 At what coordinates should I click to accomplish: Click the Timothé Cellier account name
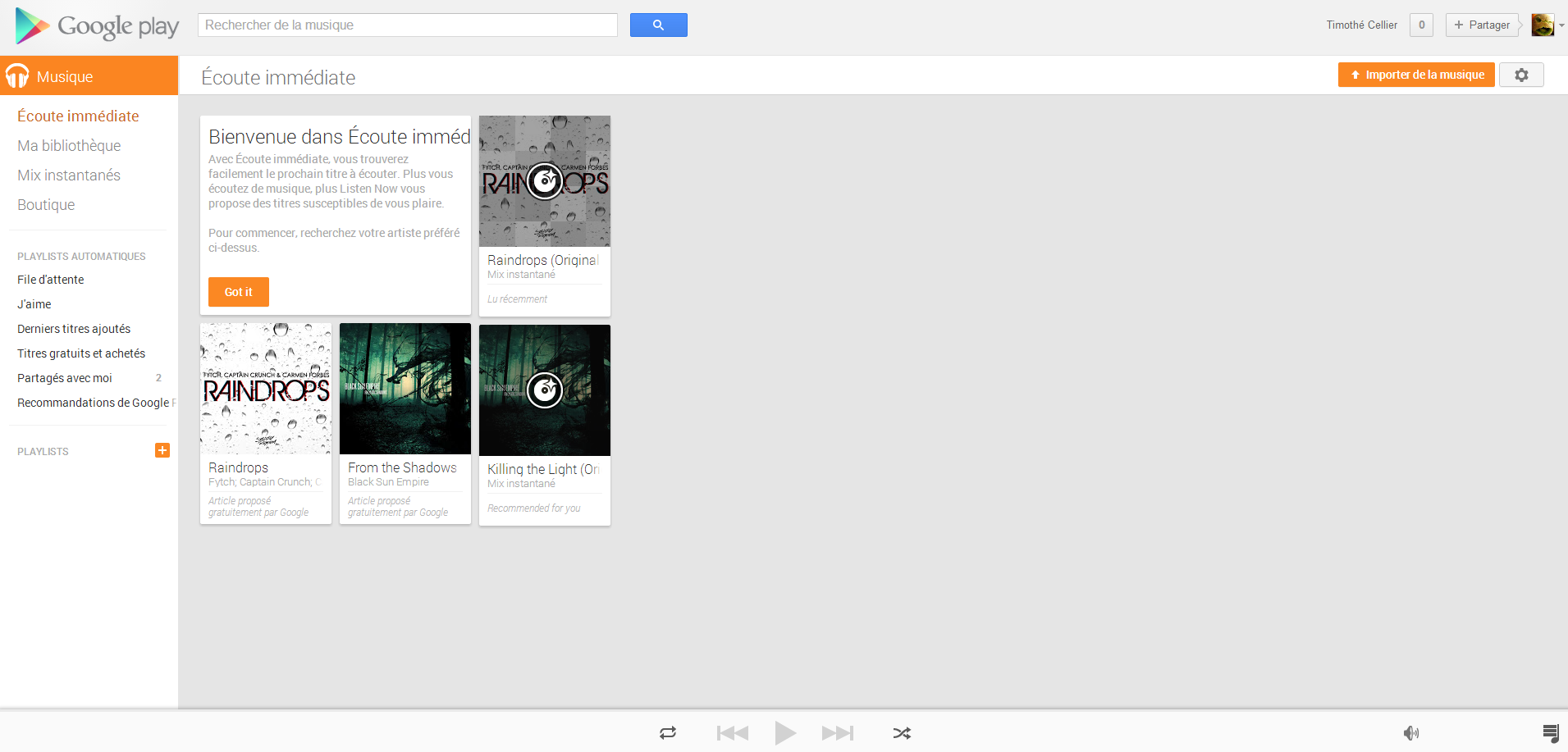tap(1362, 25)
